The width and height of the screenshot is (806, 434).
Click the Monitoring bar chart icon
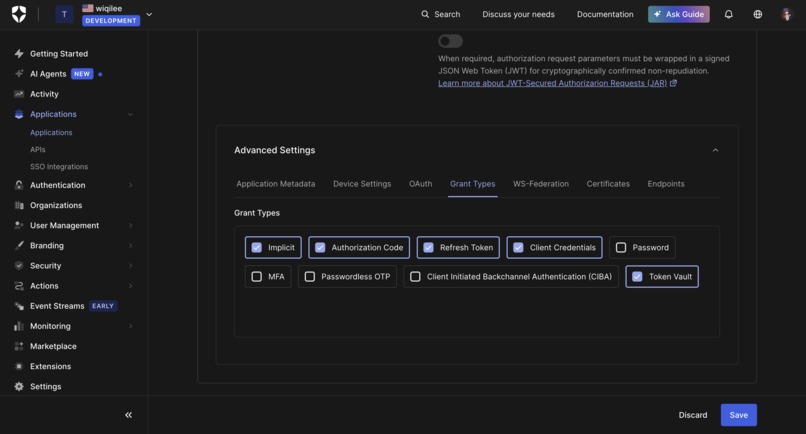(x=19, y=326)
